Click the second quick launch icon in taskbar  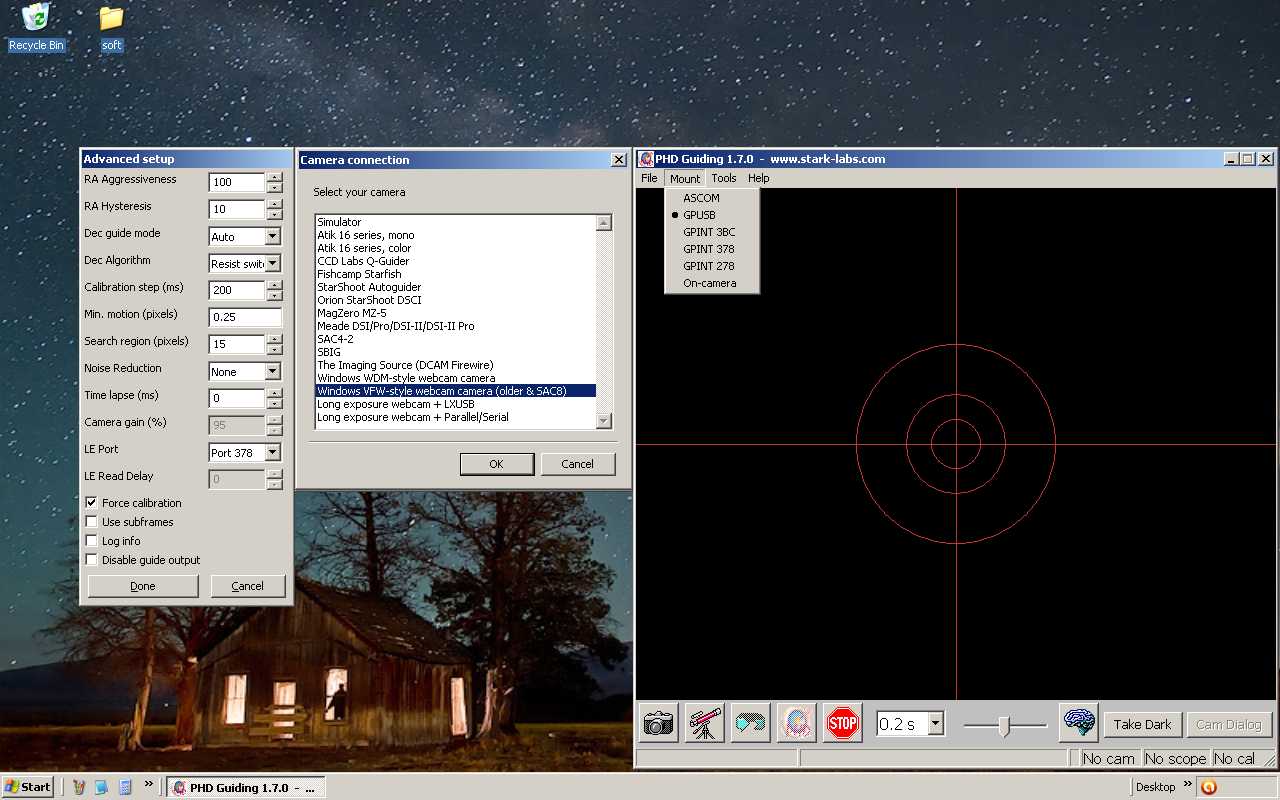102,787
